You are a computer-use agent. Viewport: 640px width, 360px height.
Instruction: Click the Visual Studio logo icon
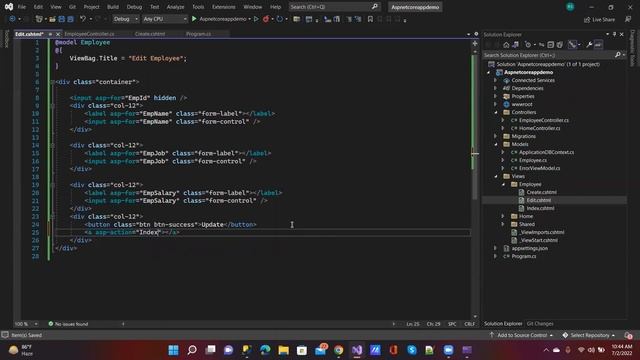[x=9, y=7]
